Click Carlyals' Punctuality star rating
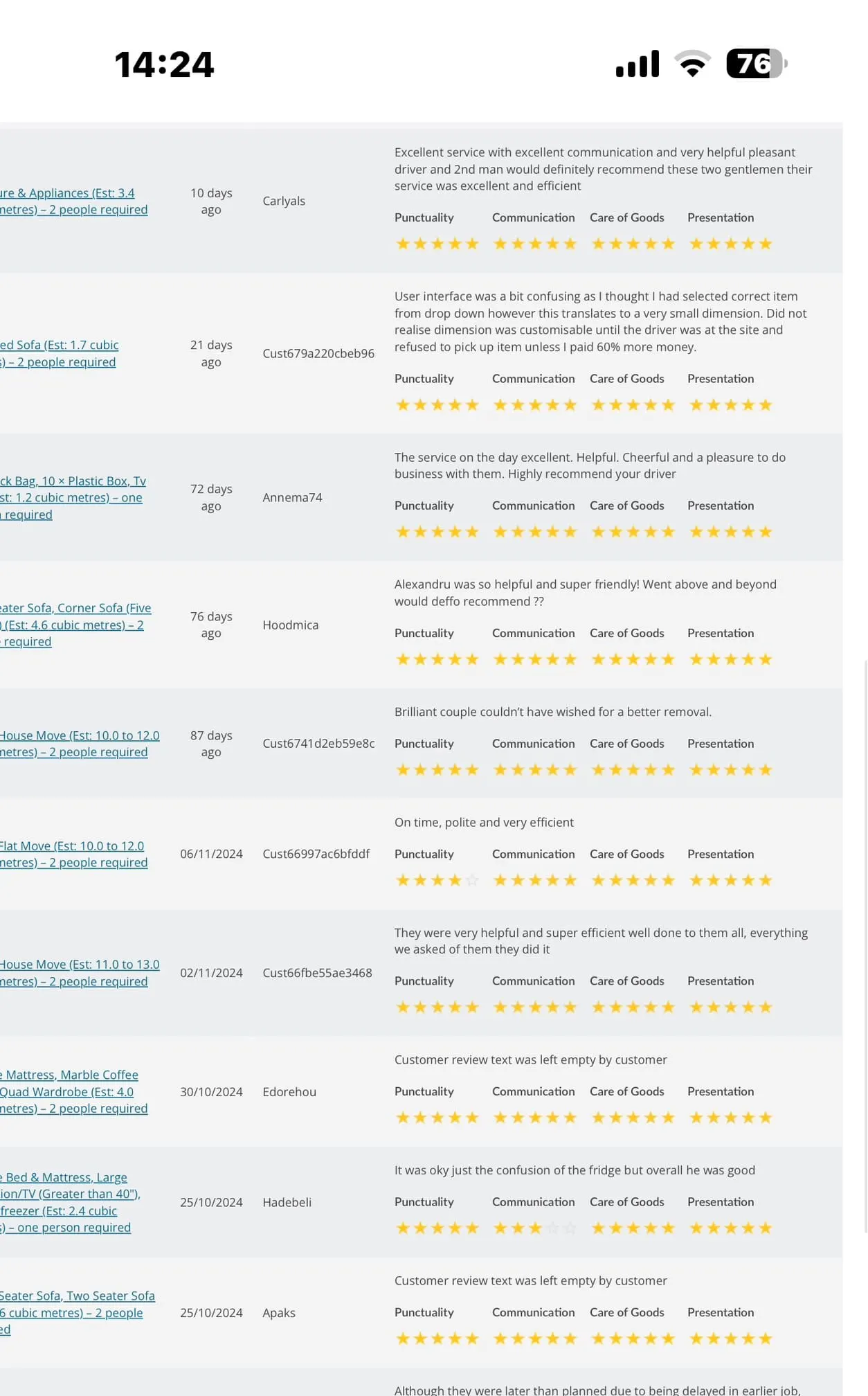The width and height of the screenshot is (868, 1396). point(437,244)
